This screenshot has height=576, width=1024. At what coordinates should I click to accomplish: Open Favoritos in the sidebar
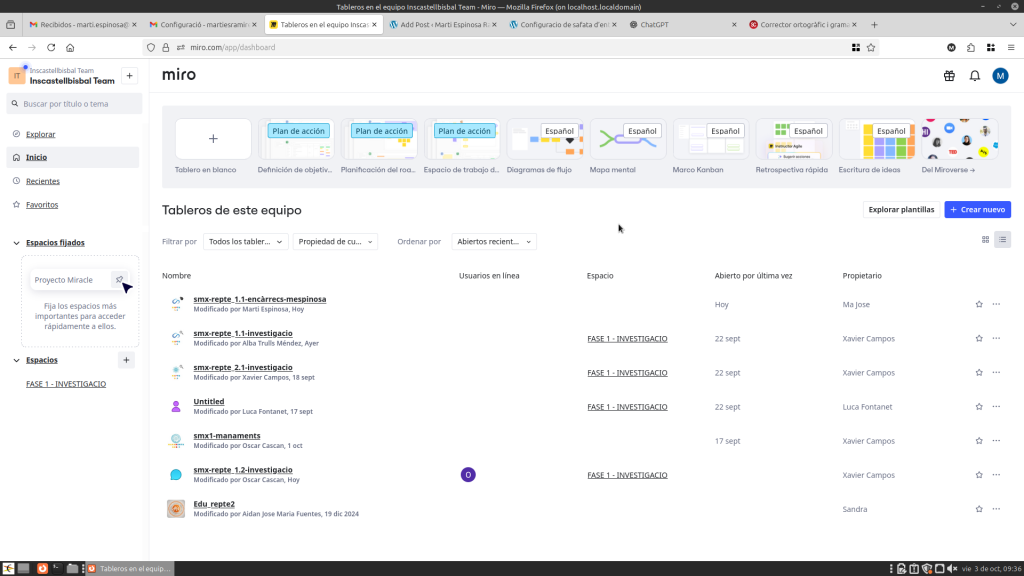point(42,205)
